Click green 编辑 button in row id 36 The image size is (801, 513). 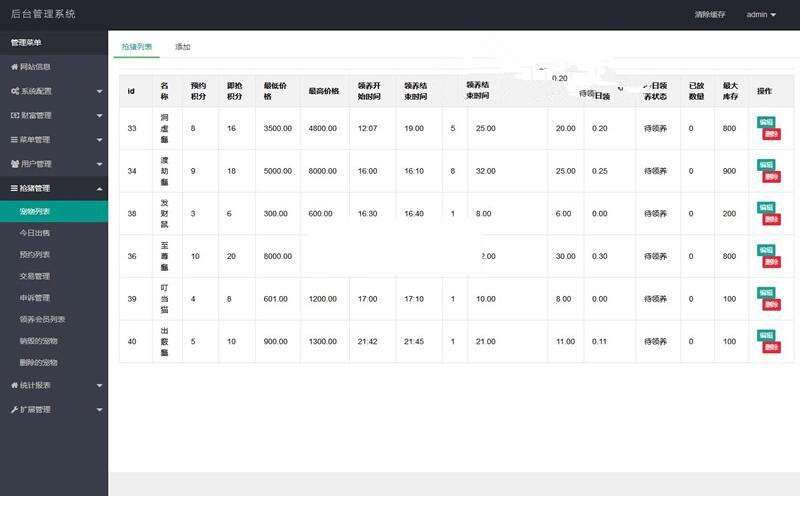coord(766,250)
